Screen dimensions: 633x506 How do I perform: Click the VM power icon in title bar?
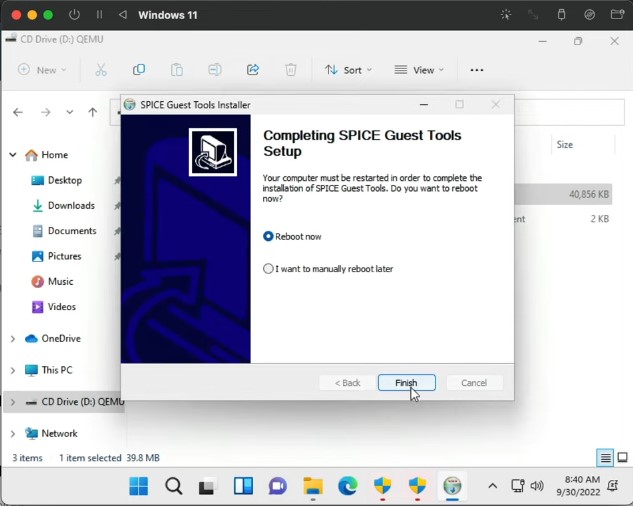point(74,15)
